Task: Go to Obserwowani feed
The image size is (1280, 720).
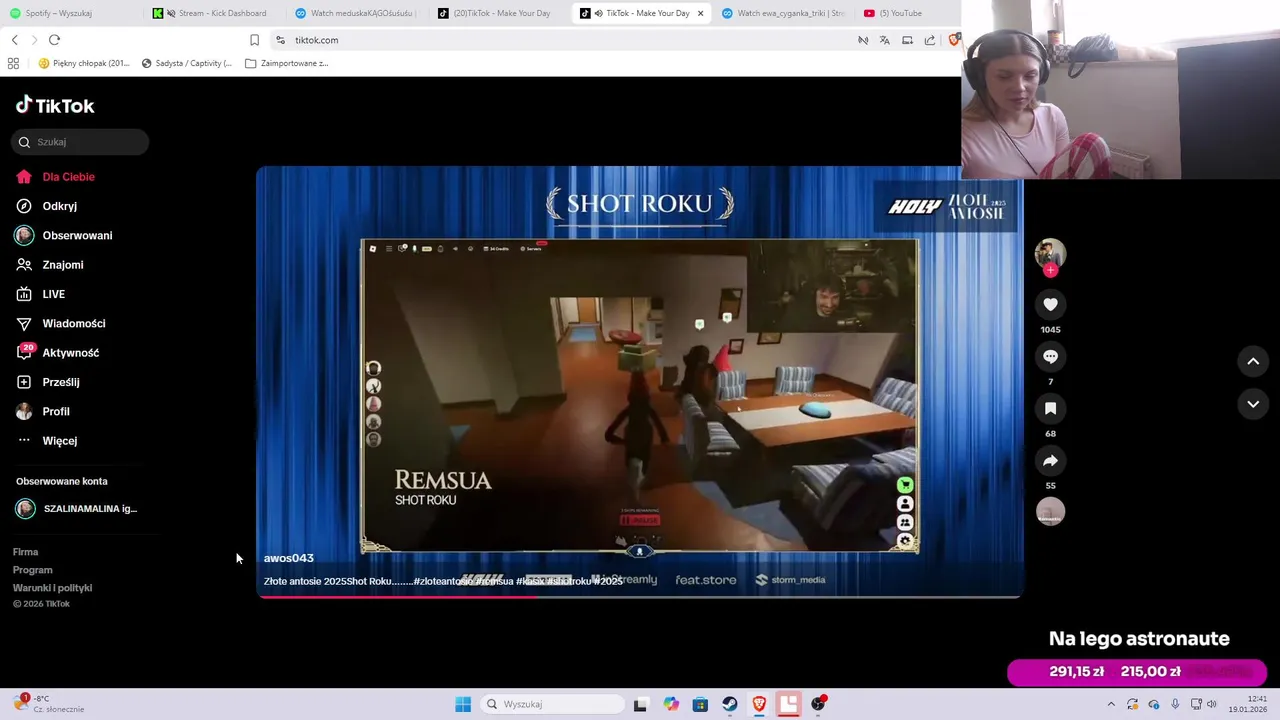Action: point(64,236)
